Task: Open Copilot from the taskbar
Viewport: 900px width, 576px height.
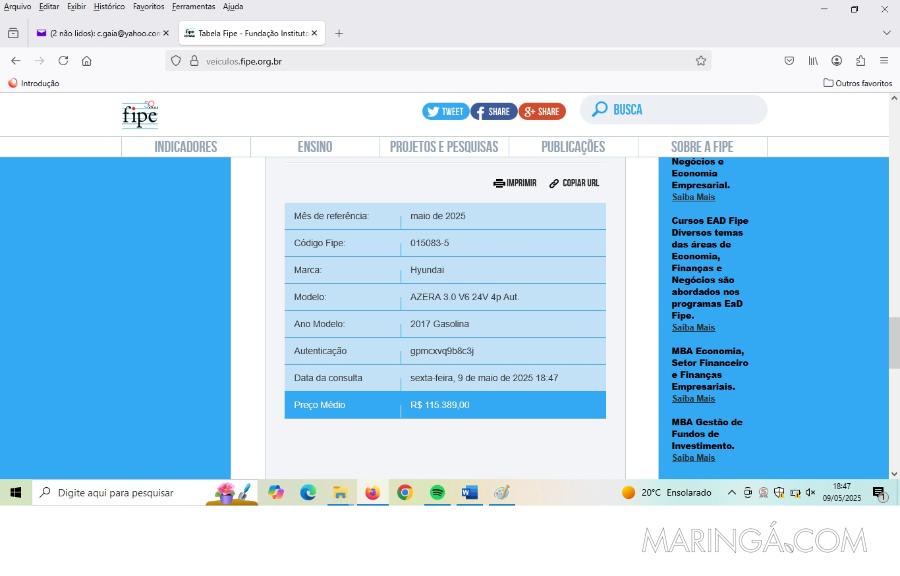Action: pyautogui.click(x=276, y=492)
